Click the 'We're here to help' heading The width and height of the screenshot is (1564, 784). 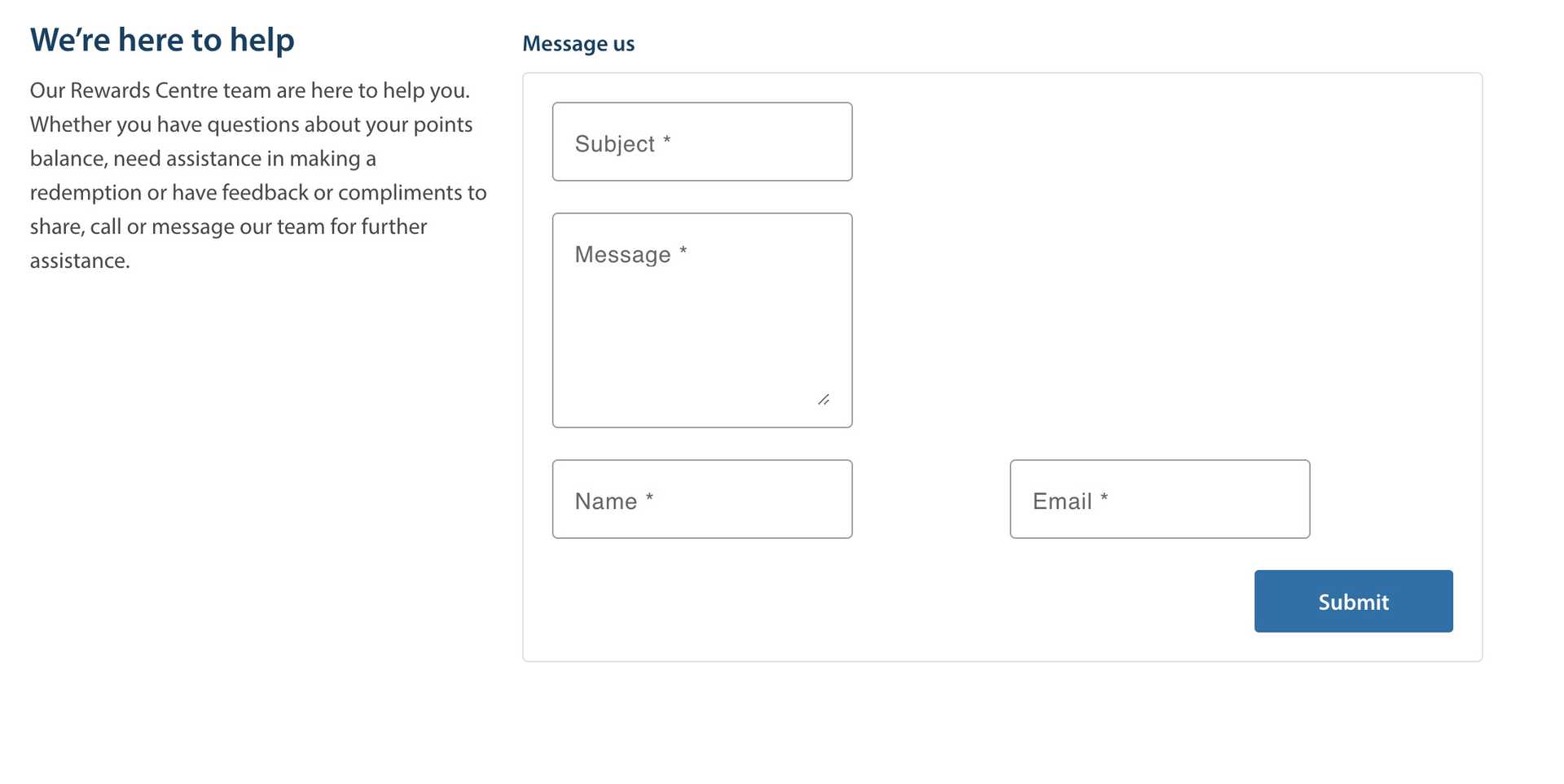coord(162,40)
